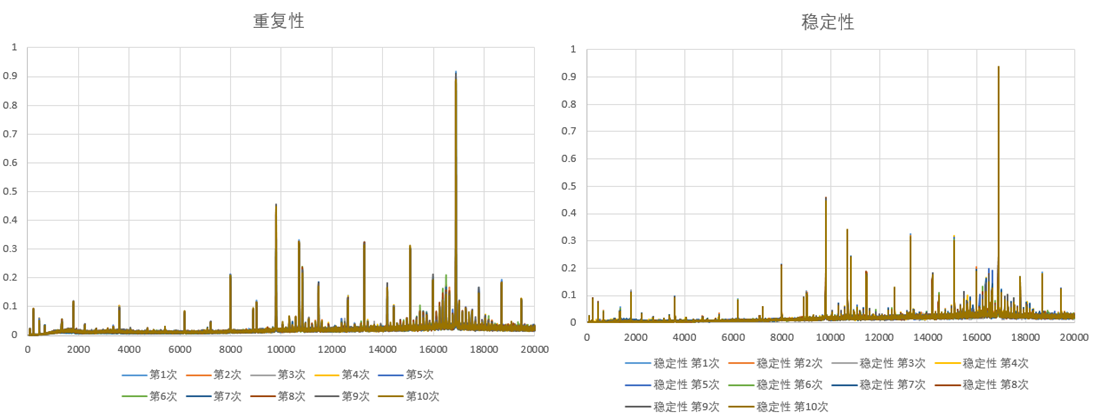Click the 0.9 y-axis label in 稳定性 chart

click(x=571, y=76)
